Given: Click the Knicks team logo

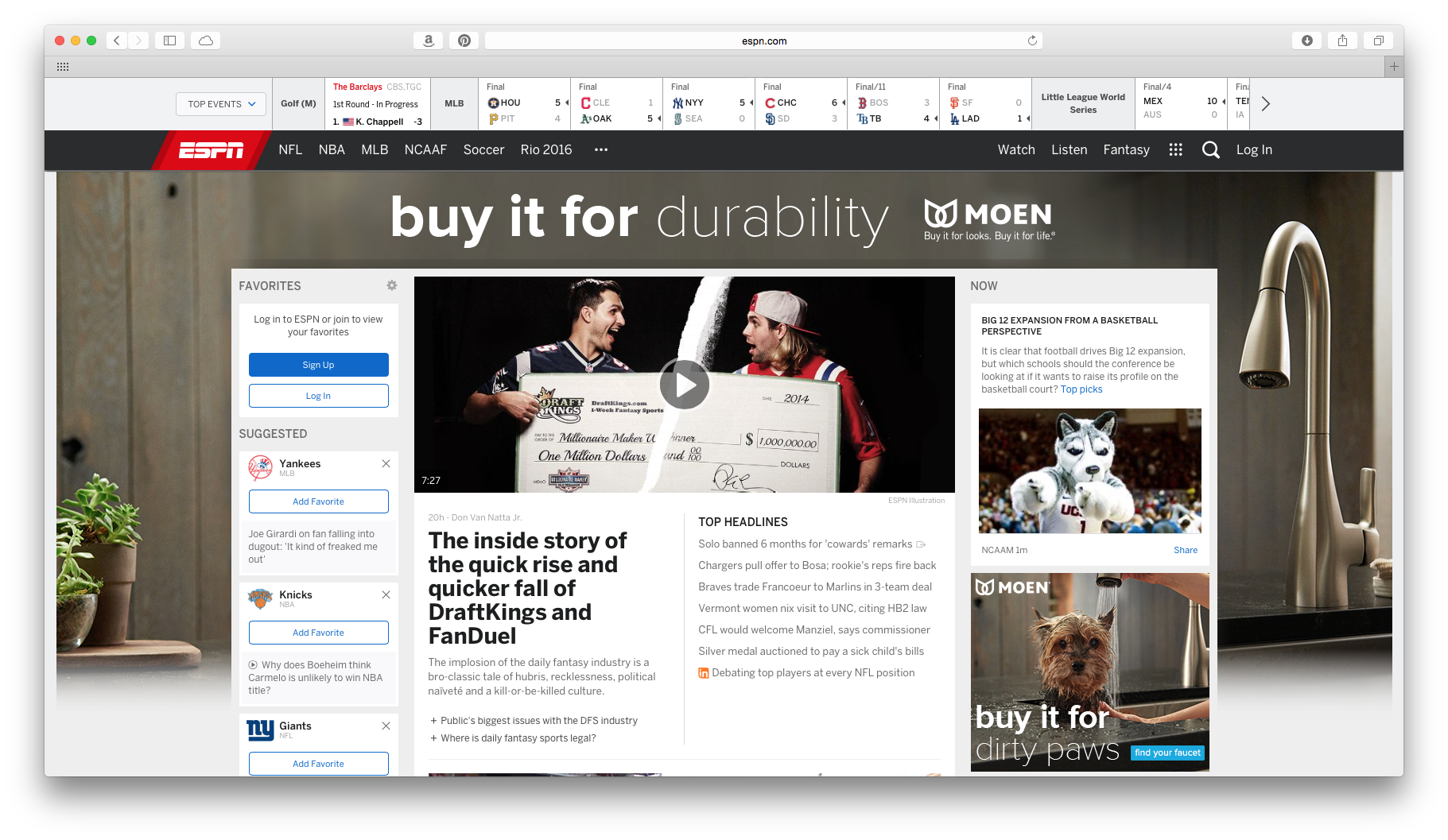Looking at the screenshot, I should coord(262,598).
